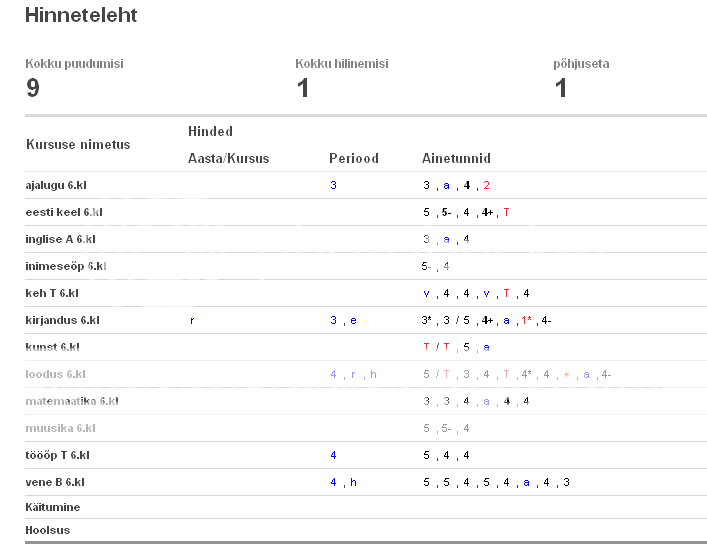Open matemaatika 6.kl course

tap(72, 401)
